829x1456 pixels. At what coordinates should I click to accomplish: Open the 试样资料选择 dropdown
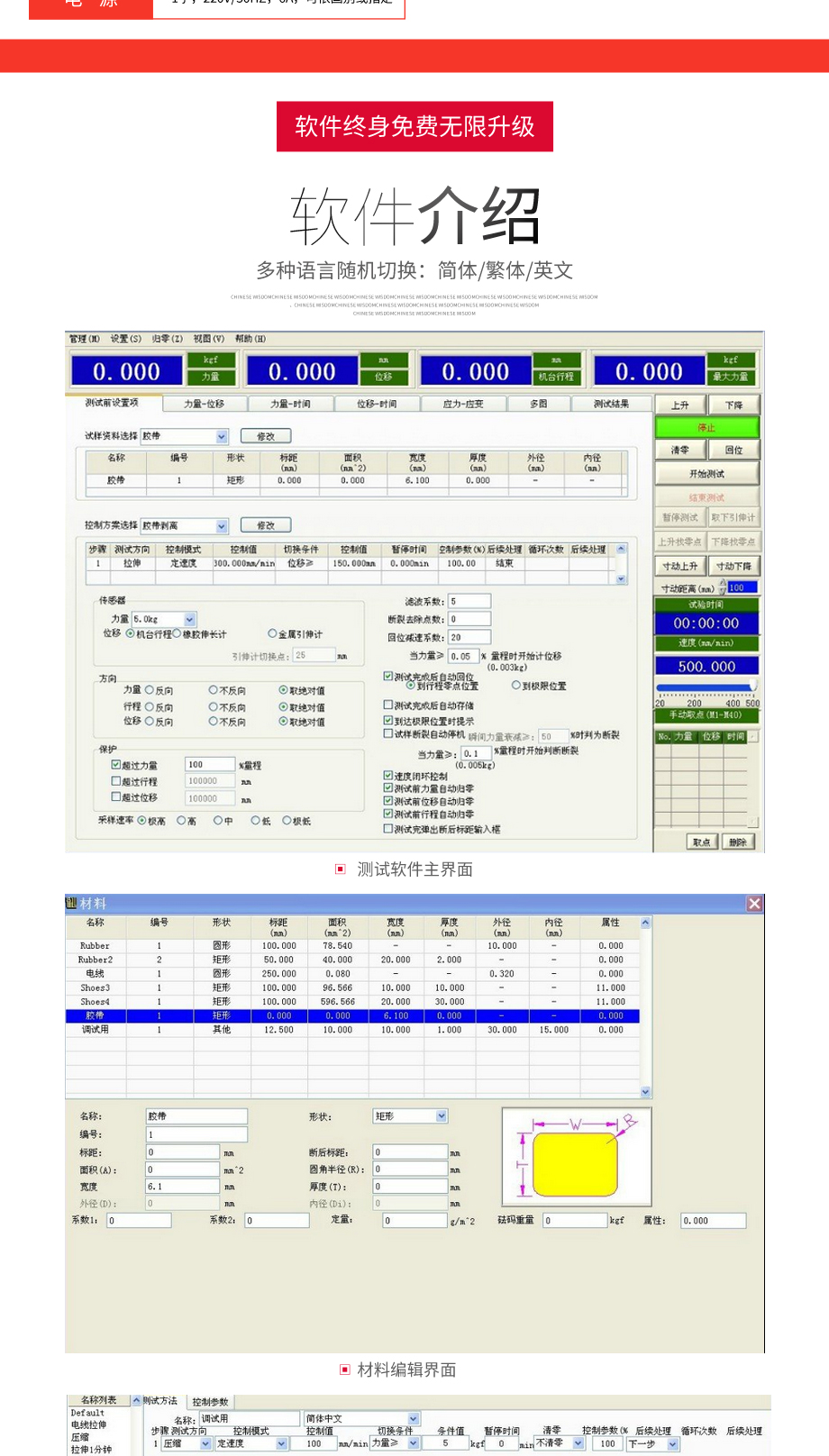coord(222,436)
